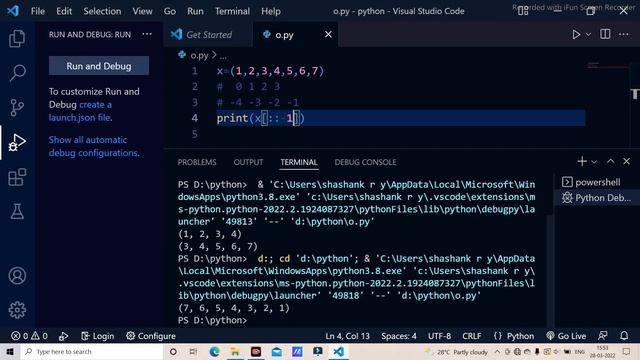Image resolution: width=640 pixels, height=360 pixels.
Task: Change encoding via UTF-8 indicator
Action: 439,336
